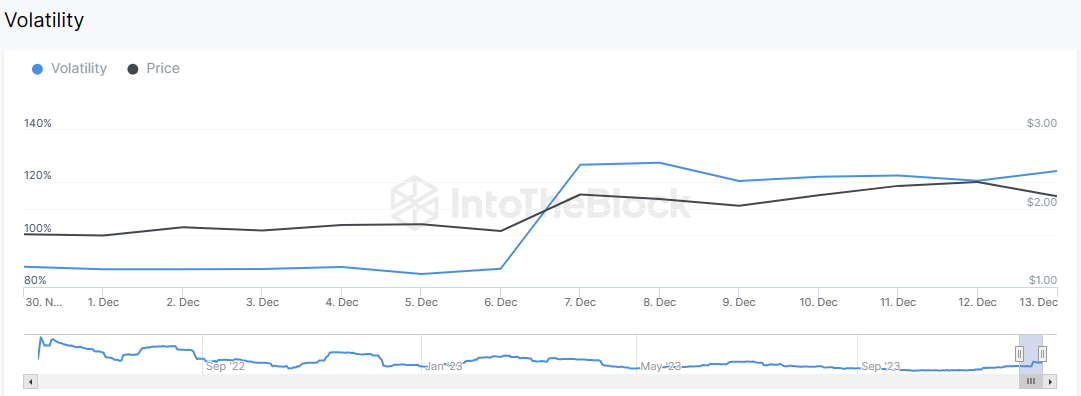
Task: Click the $3.00 price axis label
Action: pyautogui.click(x=1042, y=123)
